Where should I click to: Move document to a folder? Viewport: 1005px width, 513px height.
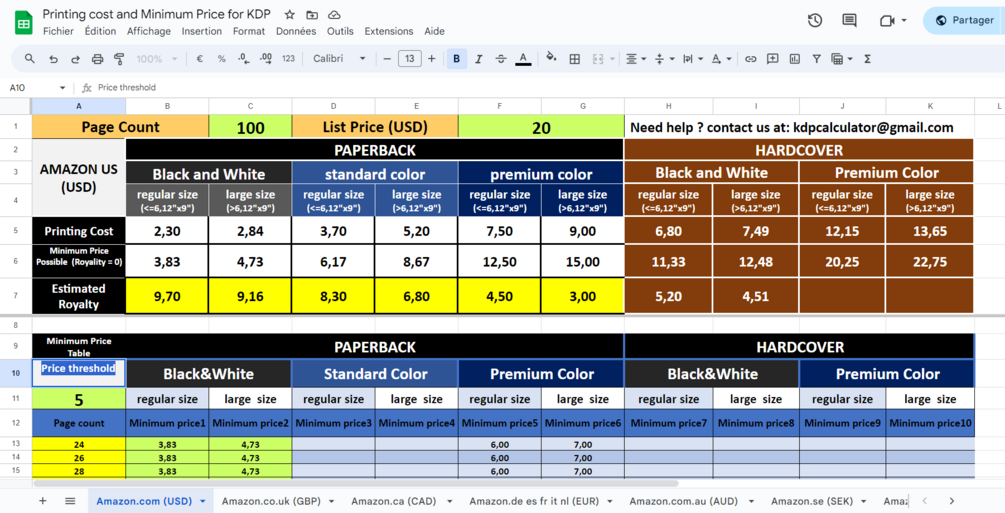click(x=312, y=14)
